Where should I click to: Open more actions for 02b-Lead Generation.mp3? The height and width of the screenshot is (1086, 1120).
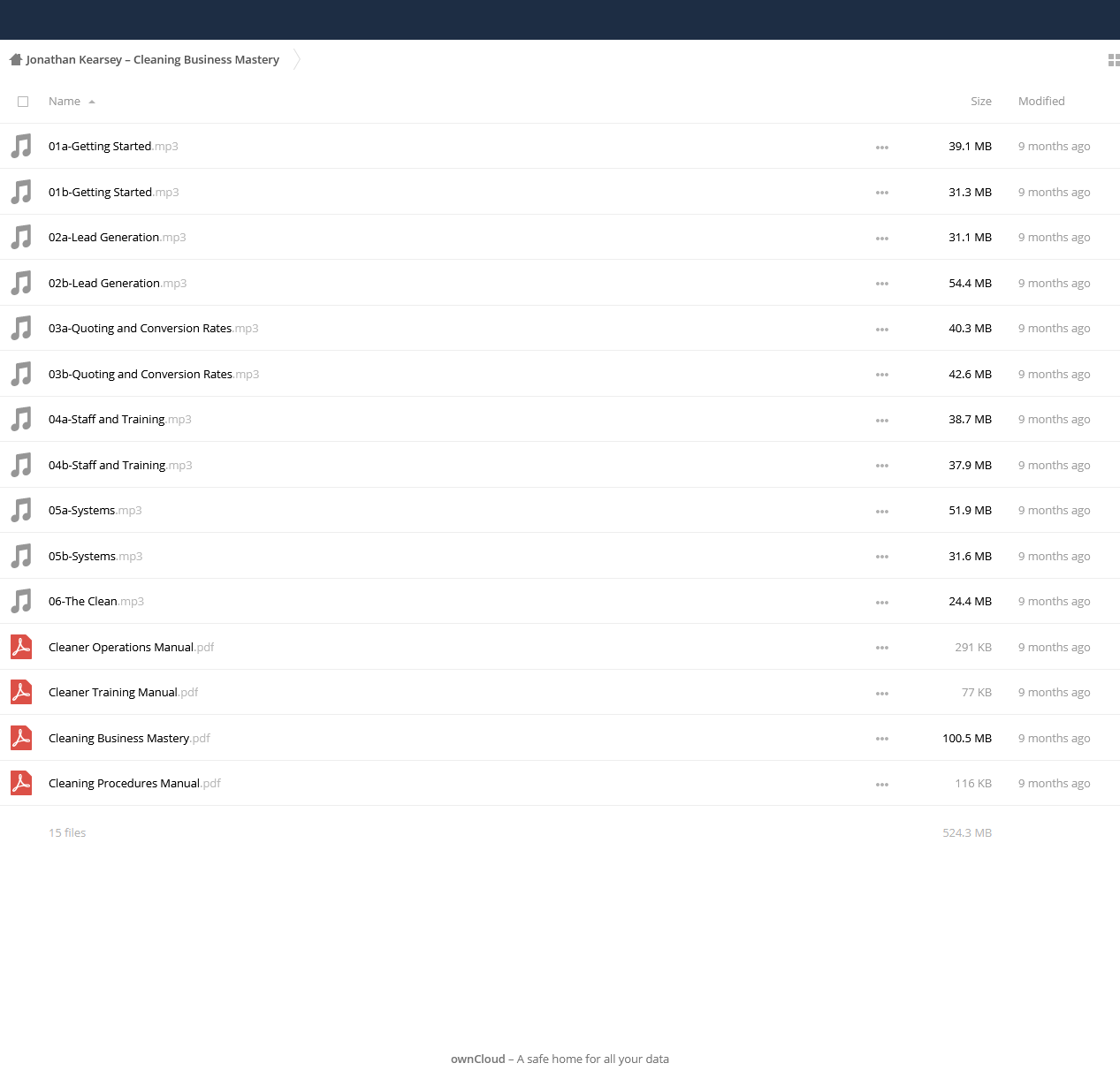point(882,284)
